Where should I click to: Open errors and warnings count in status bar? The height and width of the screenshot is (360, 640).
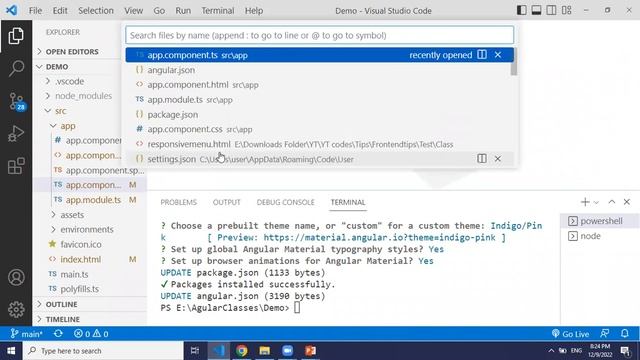coord(91,334)
